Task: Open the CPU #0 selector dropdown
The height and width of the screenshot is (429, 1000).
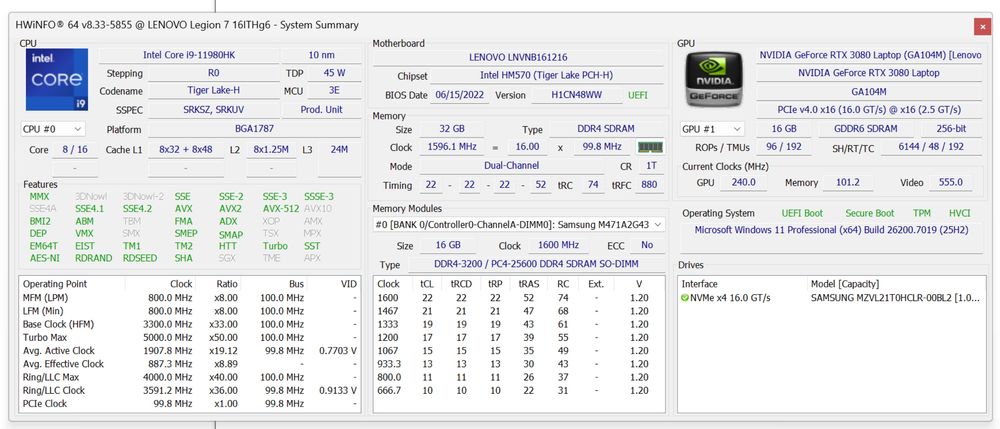Action: [x=52, y=129]
